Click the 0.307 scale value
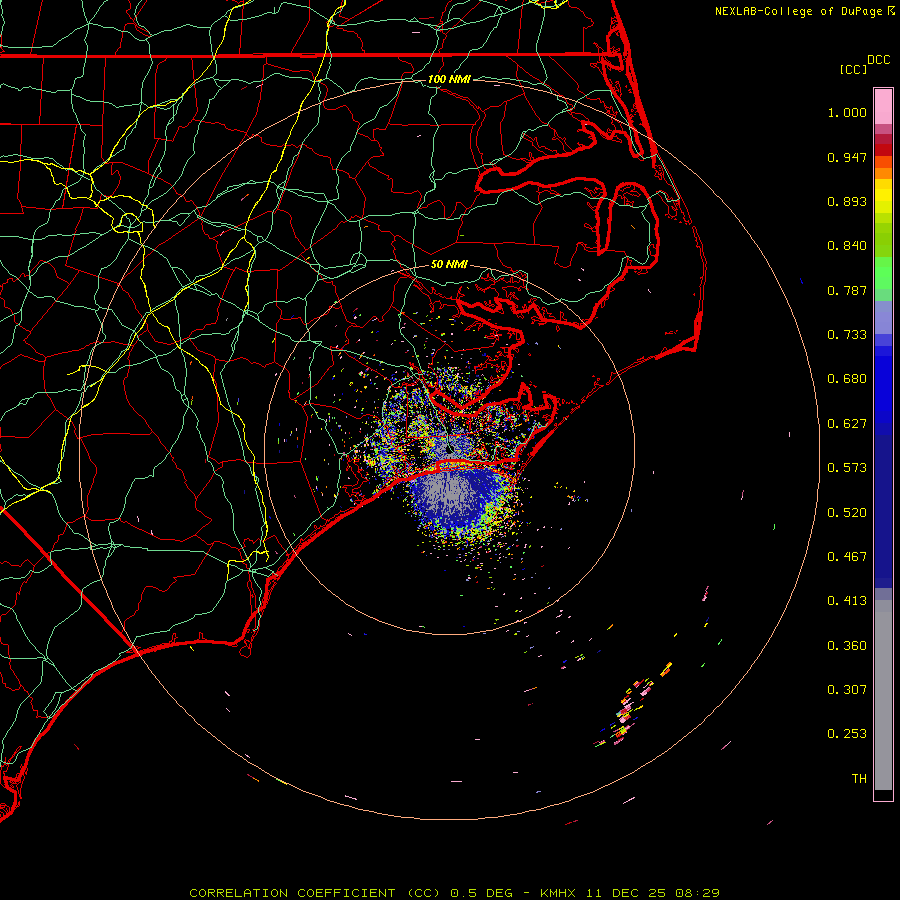Image resolution: width=900 pixels, height=900 pixels. pyautogui.click(x=847, y=690)
